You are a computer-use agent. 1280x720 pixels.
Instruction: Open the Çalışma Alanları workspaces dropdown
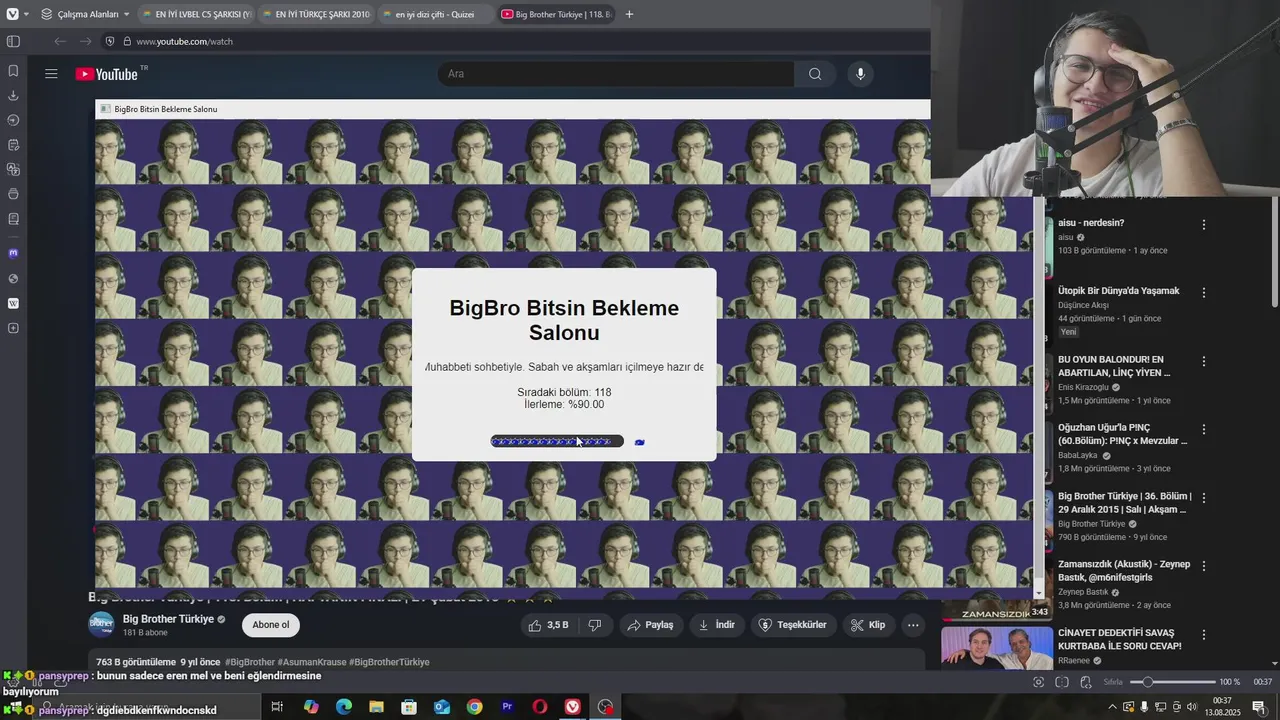coord(86,14)
